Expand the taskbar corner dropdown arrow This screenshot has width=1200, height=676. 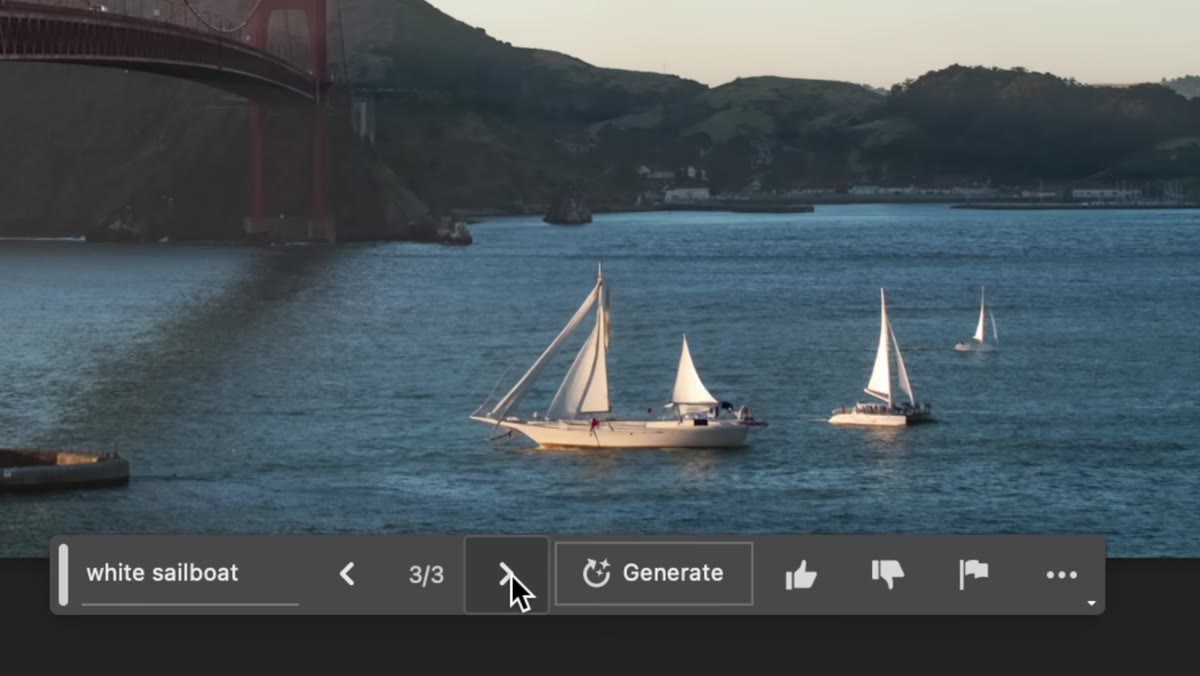(x=1091, y=604)
